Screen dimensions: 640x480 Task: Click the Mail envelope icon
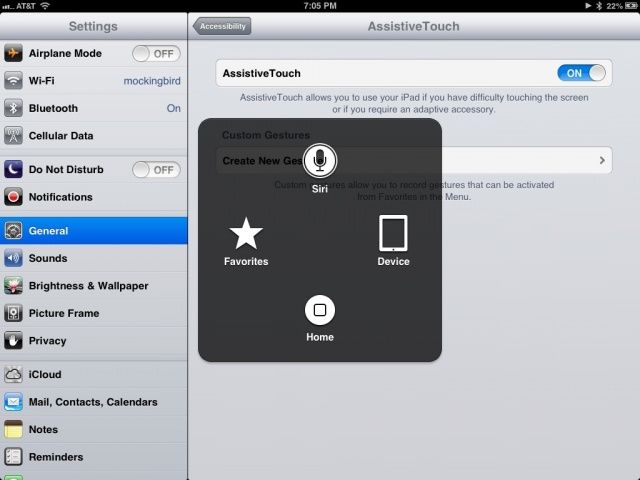pyautogui.click(x=13, y=402)
